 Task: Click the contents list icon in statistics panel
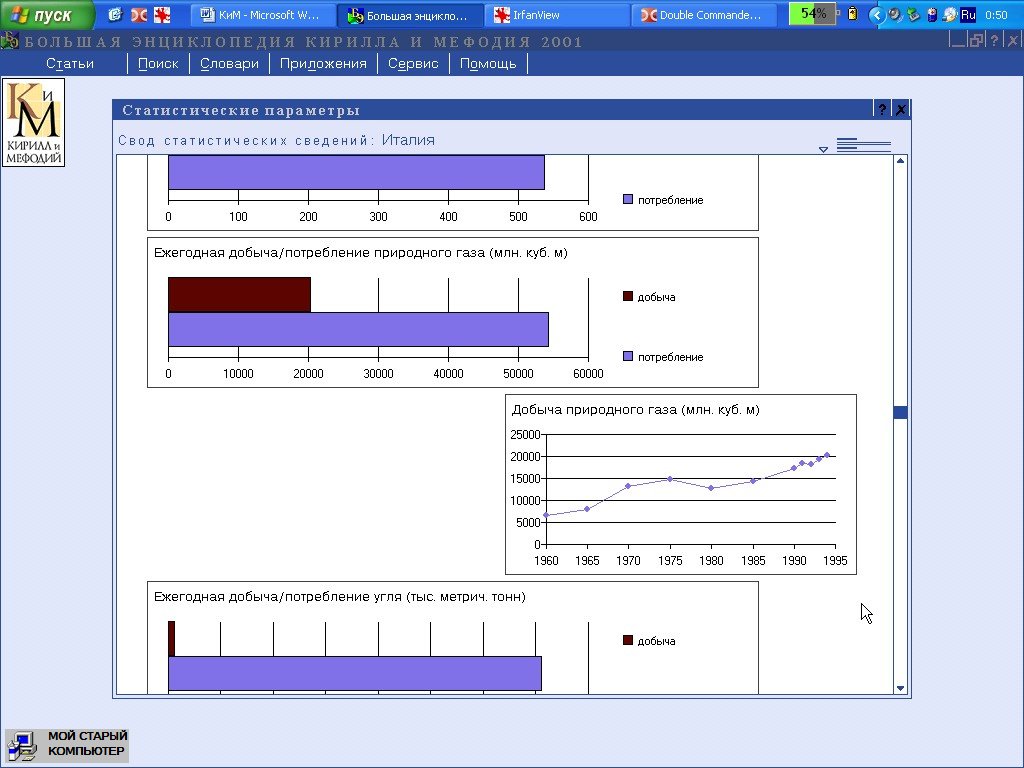863,146
